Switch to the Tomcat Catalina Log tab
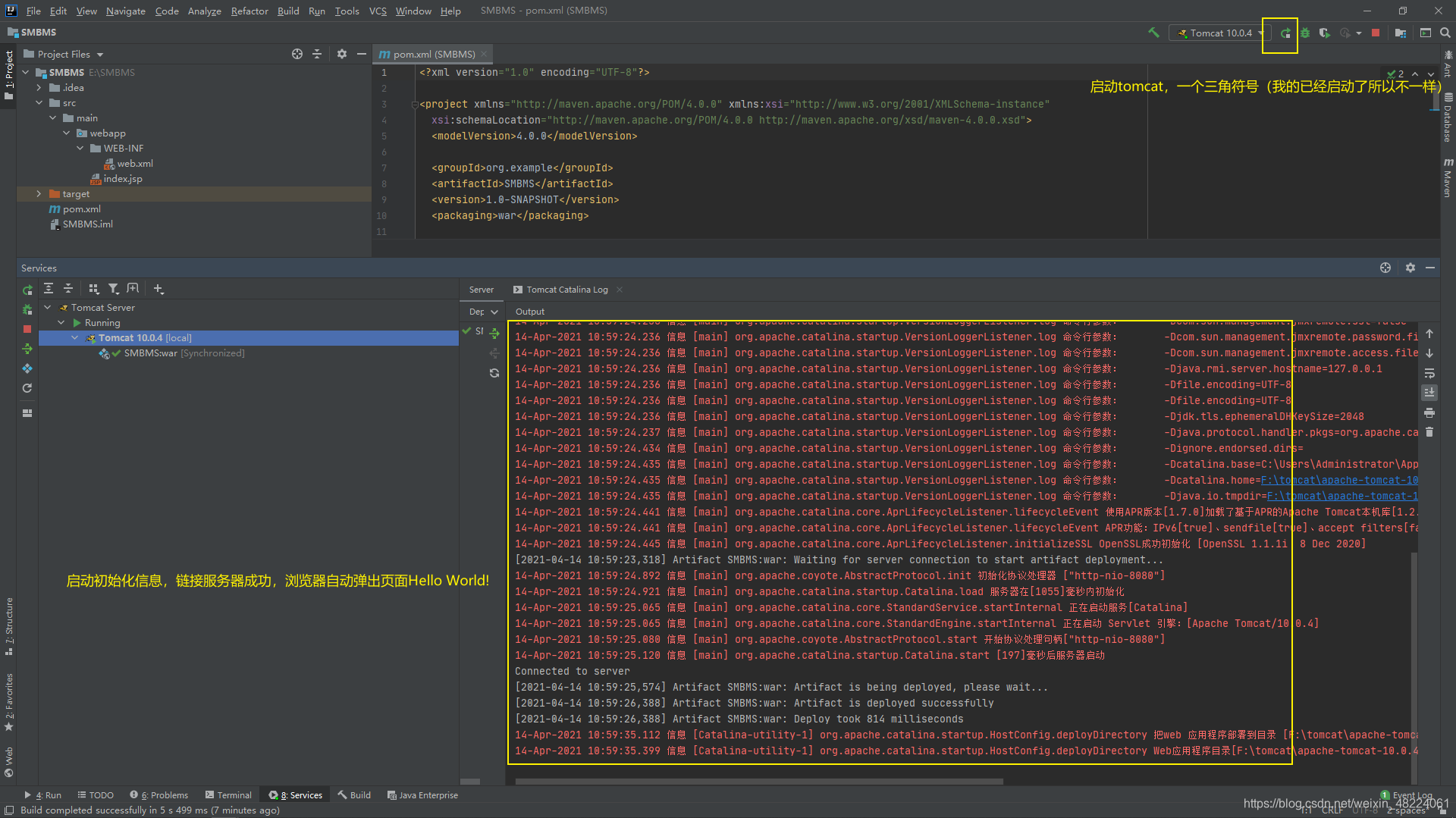Image resolution: width=1456 pixels, height=818 pixels. pyautogui.click(x=566, y=290)
